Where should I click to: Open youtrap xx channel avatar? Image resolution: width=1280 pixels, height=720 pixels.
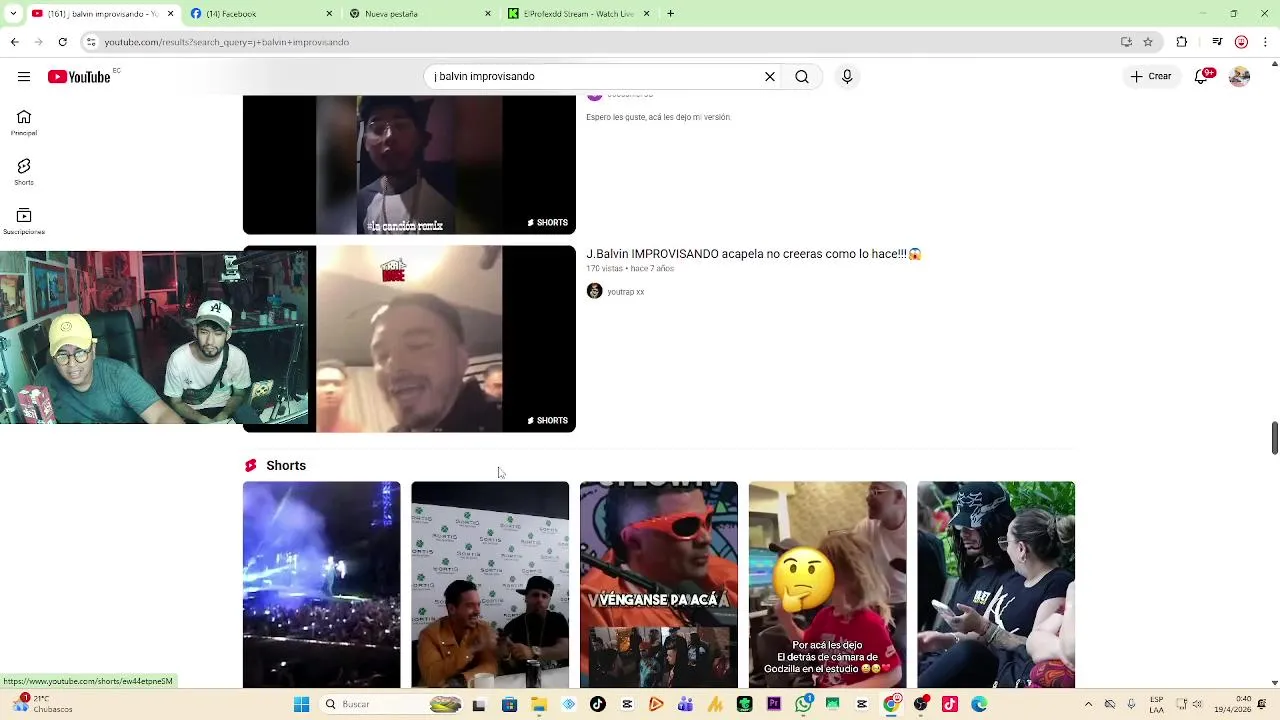coord(594,291)
